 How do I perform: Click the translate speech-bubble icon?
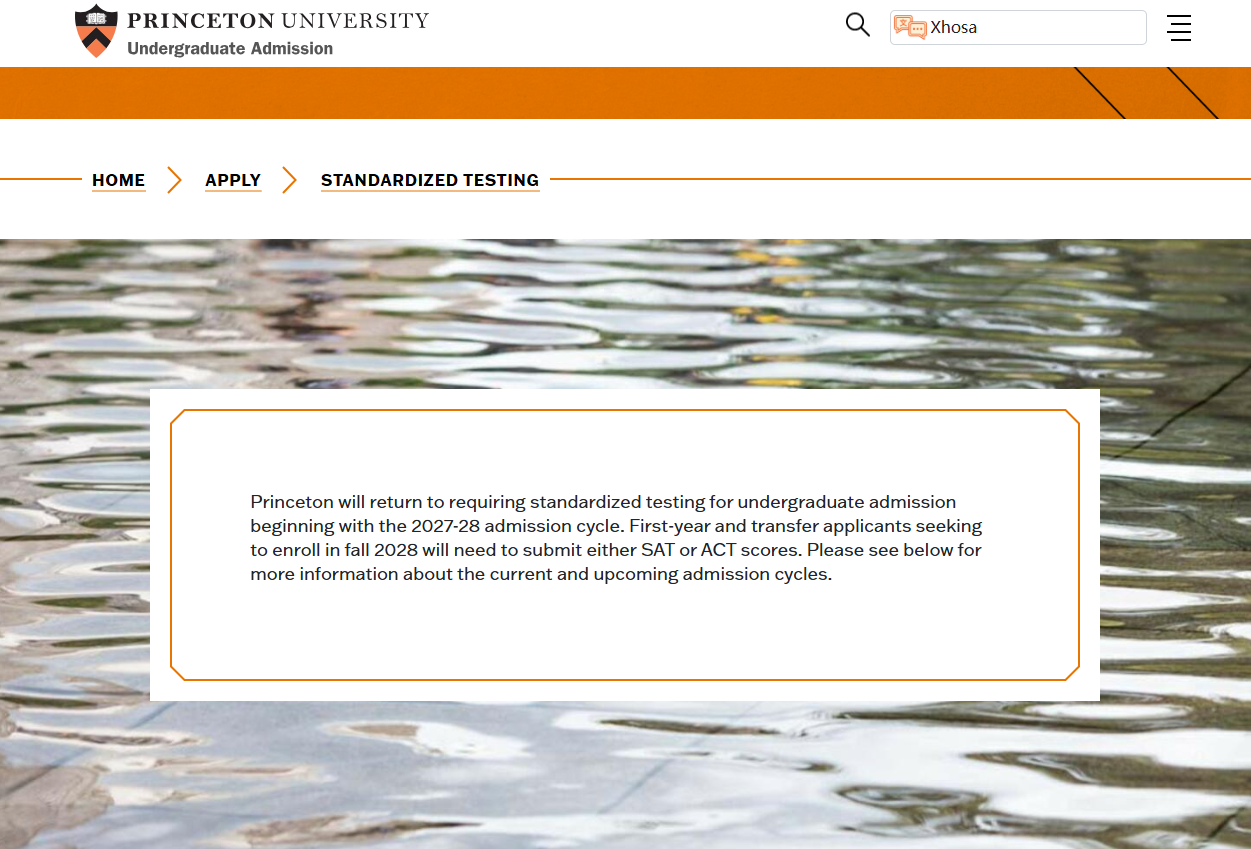click(910, 27)
